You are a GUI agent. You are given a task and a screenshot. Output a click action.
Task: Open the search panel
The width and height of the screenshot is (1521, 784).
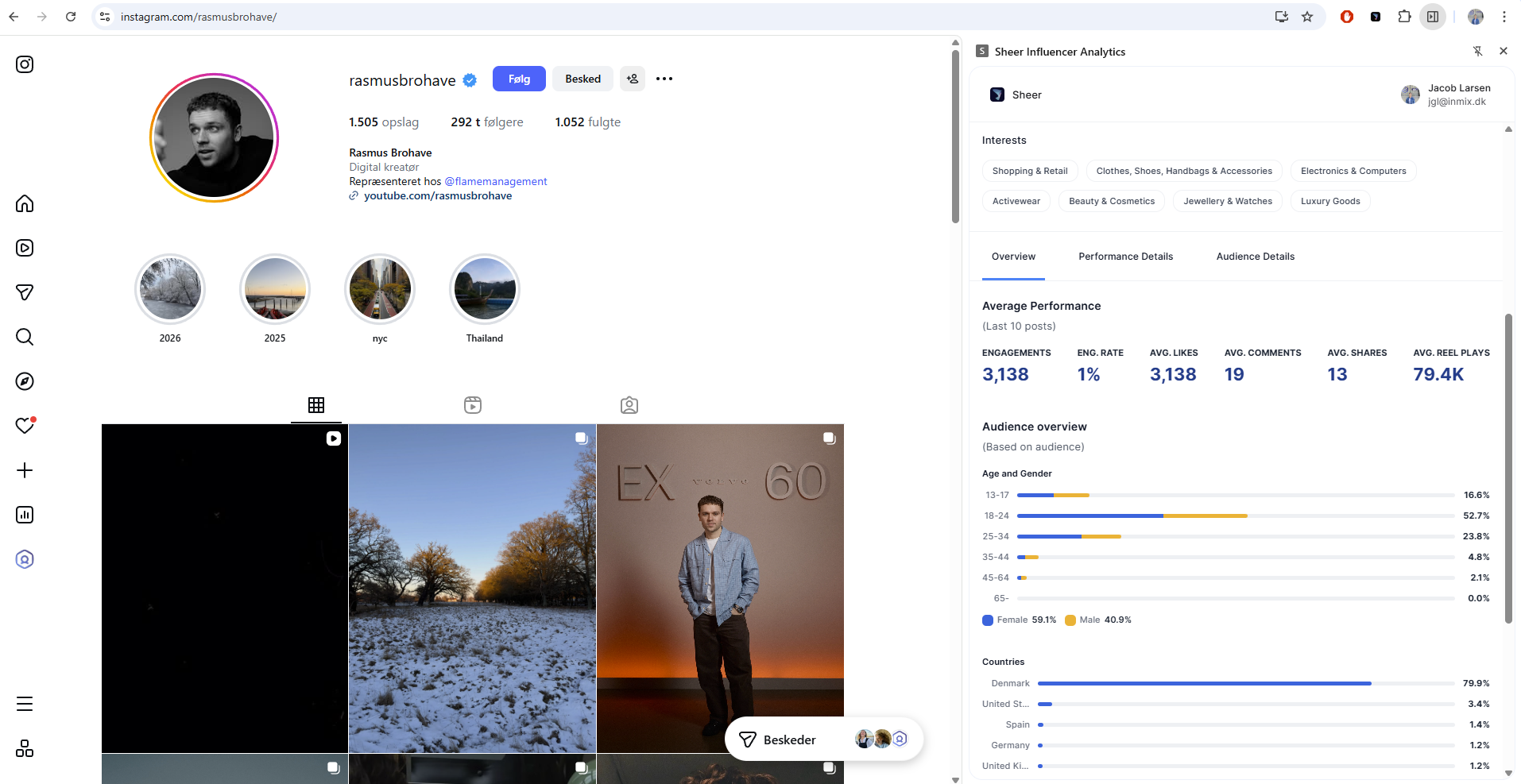click(24, 337)
